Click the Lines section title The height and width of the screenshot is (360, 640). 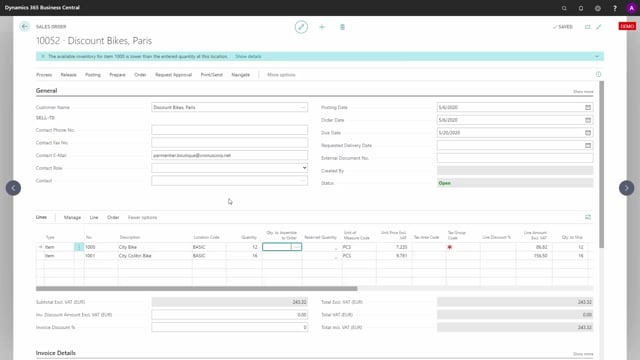(41, 217)
